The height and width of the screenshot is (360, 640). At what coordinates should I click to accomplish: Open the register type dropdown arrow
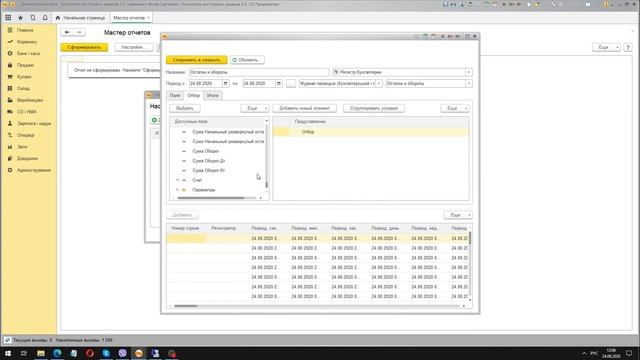click(469, 72)
